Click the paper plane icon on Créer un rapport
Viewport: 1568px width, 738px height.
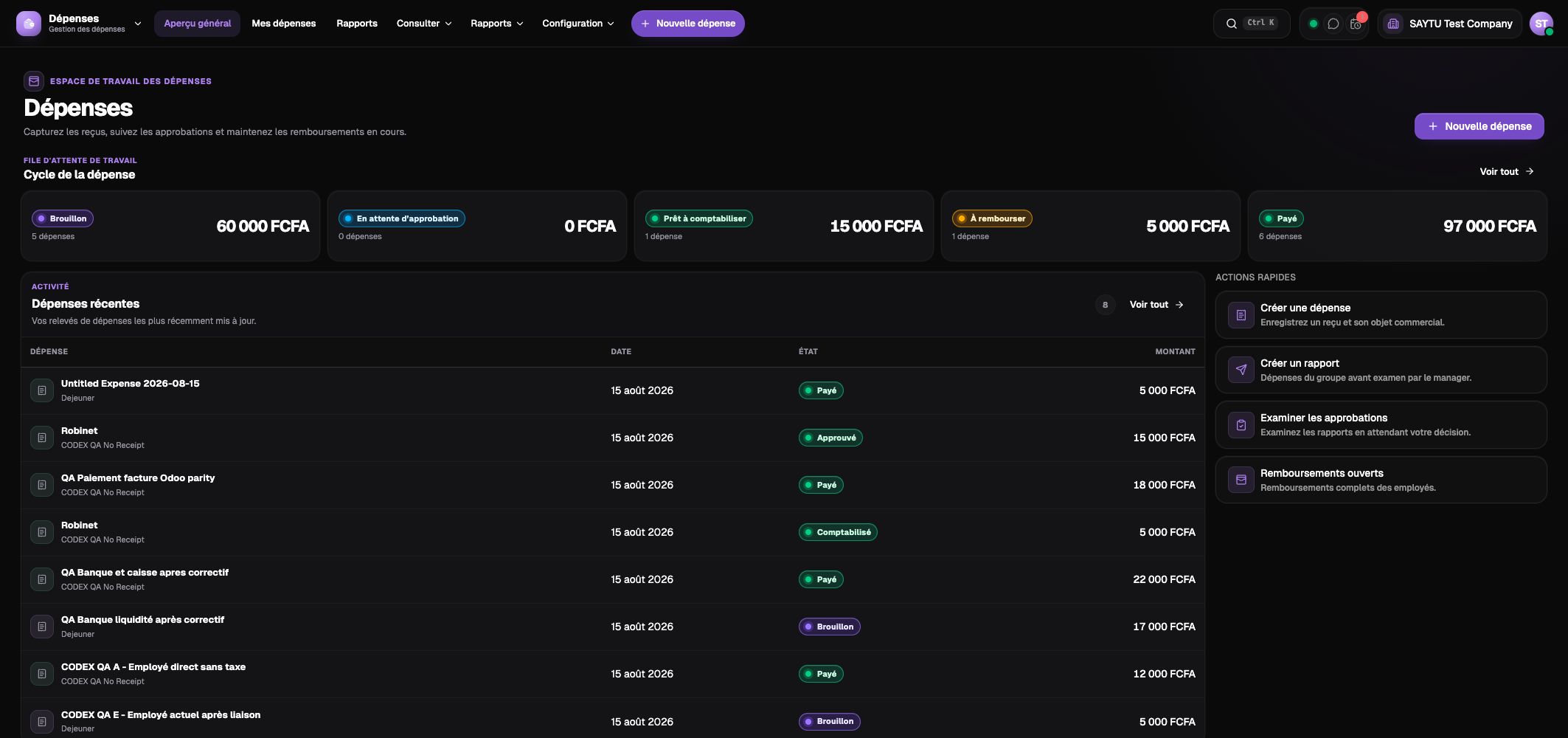1241,370
